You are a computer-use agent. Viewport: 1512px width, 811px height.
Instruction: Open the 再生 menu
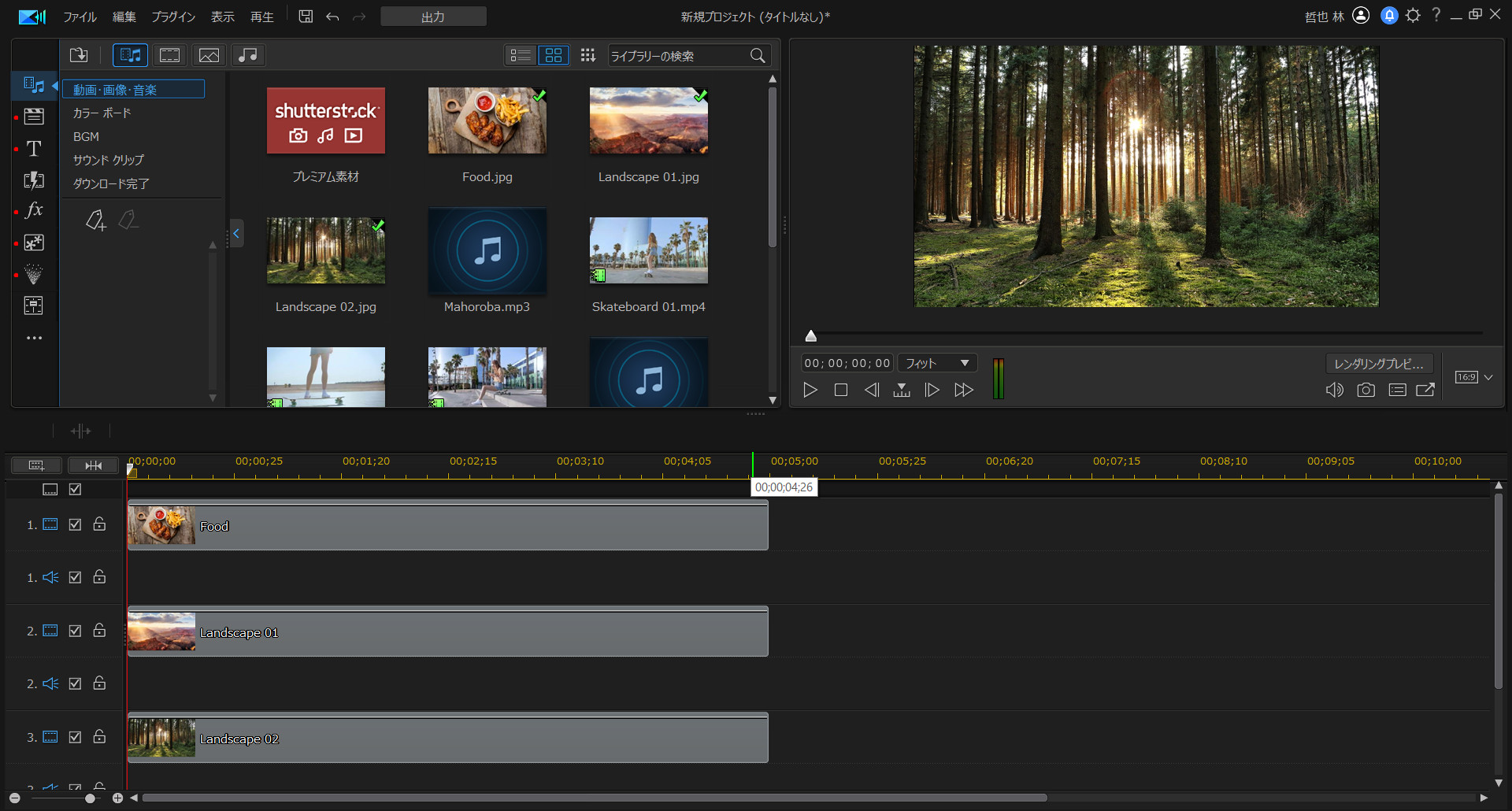tap(262, 17)
